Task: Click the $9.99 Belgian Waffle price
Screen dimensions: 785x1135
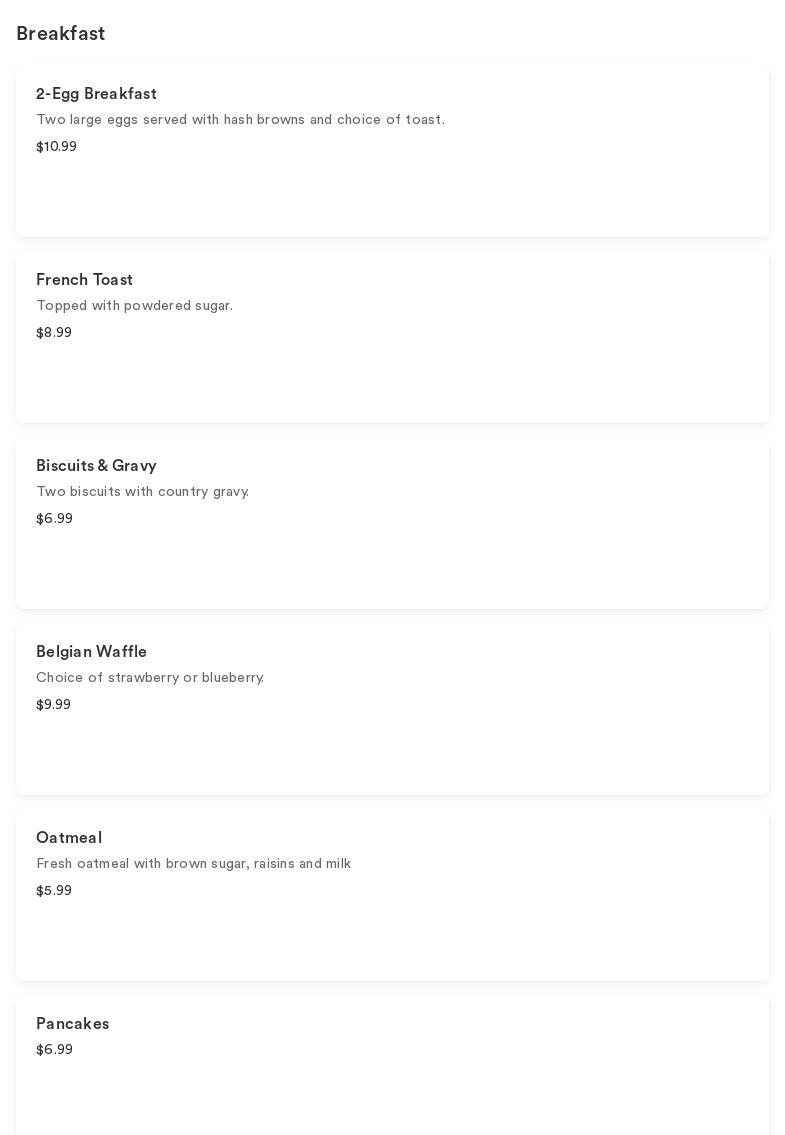Action: point(53,705)
